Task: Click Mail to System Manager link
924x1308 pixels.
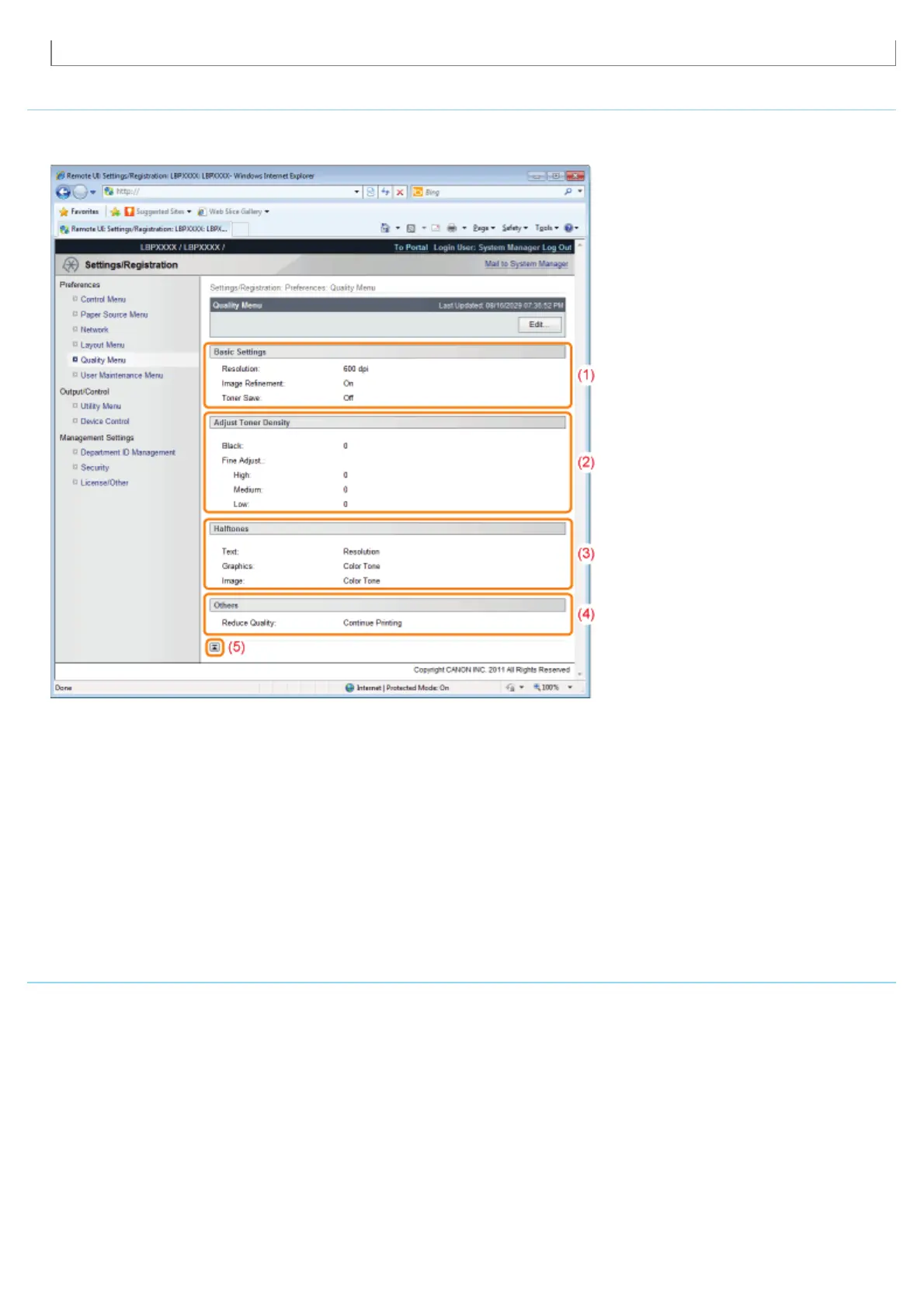Action: [526, 264]
